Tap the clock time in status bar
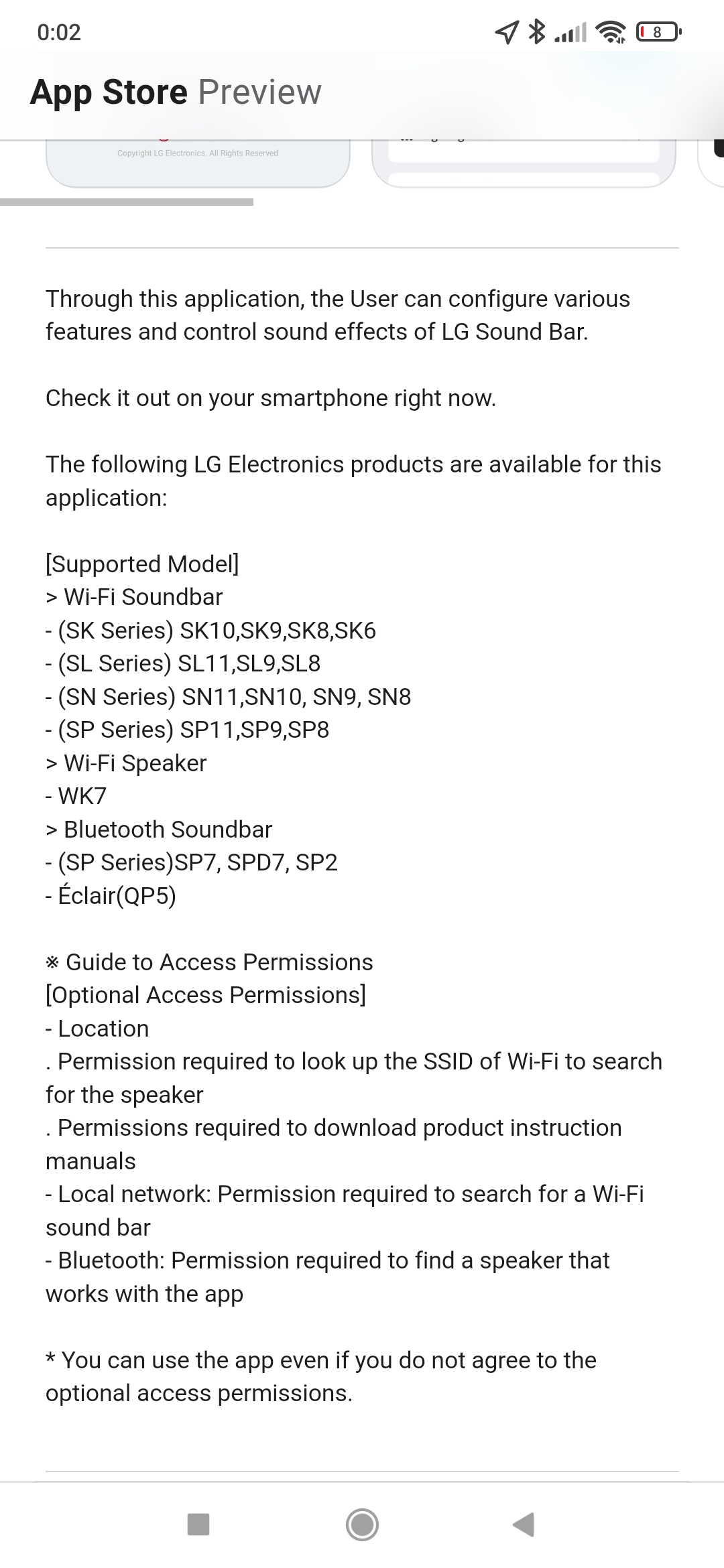This screenshot has width=724, height=1568. 59,32
